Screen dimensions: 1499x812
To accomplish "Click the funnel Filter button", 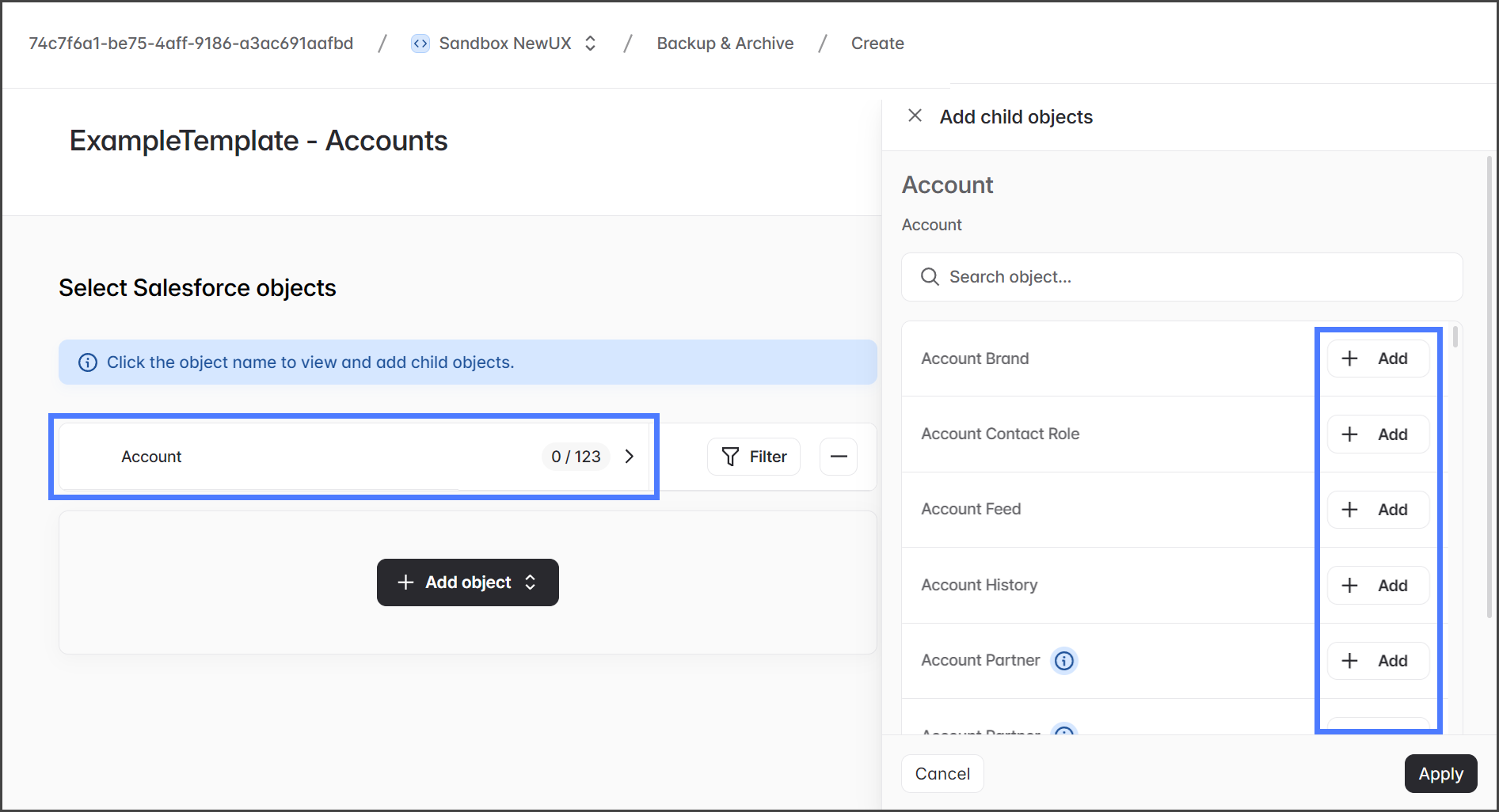I will click(753, 457).
